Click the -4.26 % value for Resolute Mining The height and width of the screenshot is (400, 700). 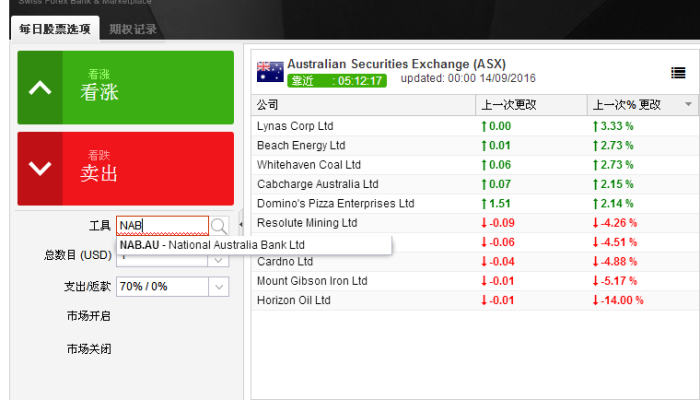(x=615, y=223)
